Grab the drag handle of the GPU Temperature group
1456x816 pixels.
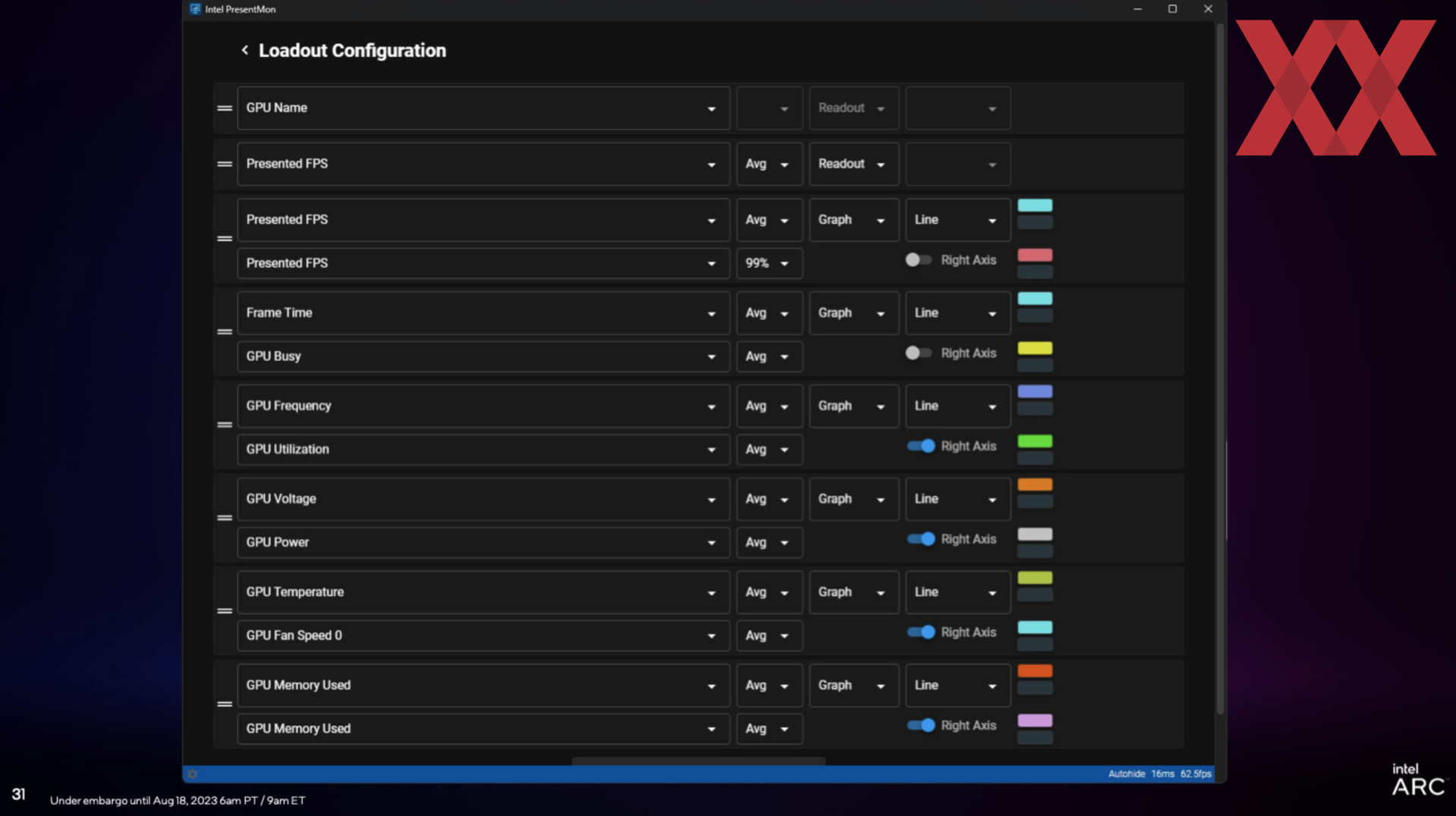pos(224,611)
